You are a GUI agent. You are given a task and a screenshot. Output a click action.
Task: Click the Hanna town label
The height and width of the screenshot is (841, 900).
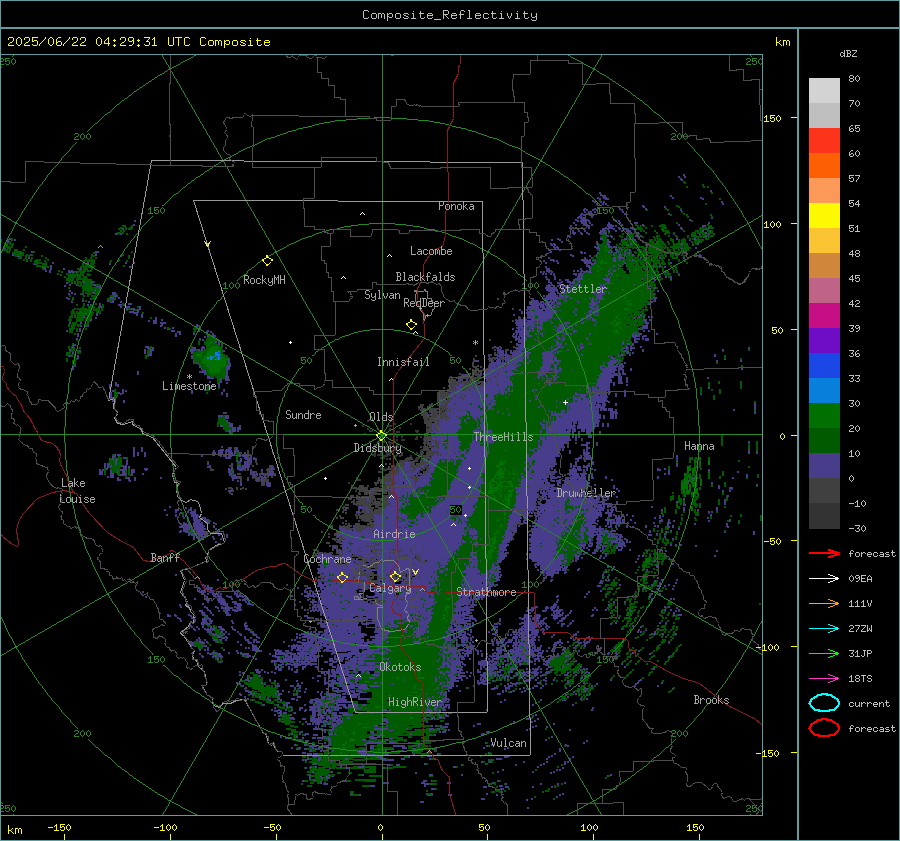[699, 445]
